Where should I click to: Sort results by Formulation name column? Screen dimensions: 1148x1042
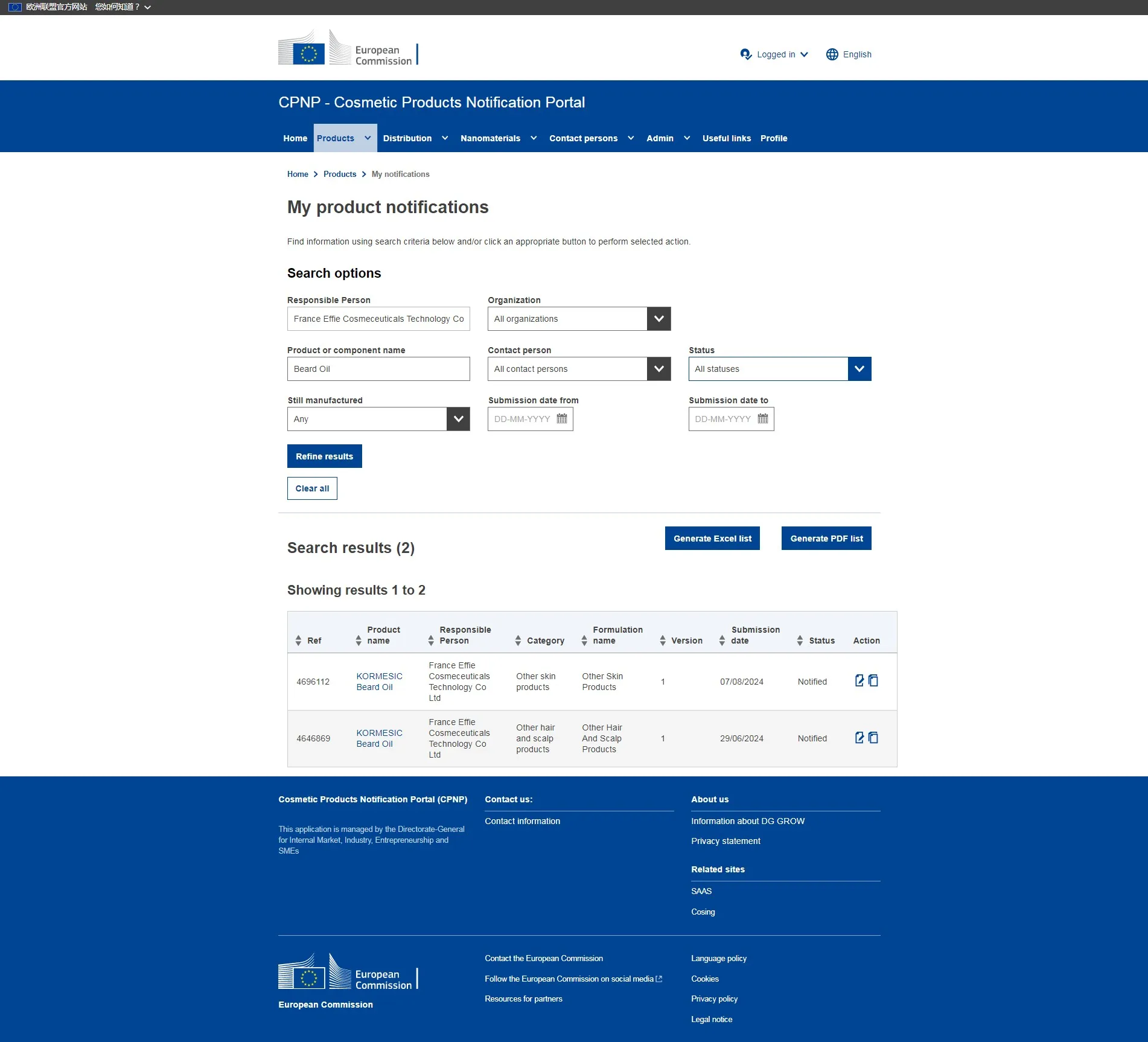coord(584,641)
